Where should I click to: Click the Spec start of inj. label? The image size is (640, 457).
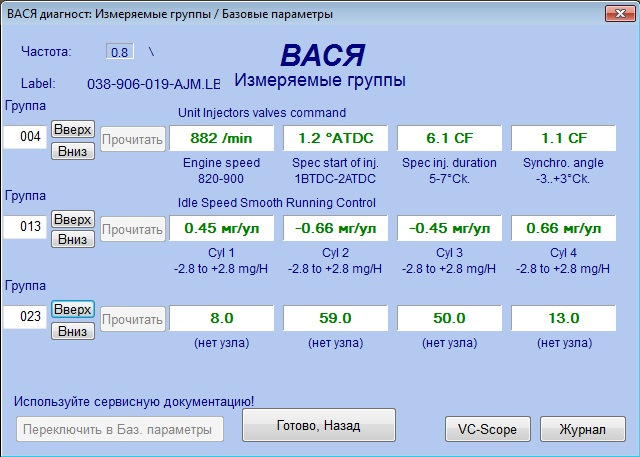click(336, 163)
